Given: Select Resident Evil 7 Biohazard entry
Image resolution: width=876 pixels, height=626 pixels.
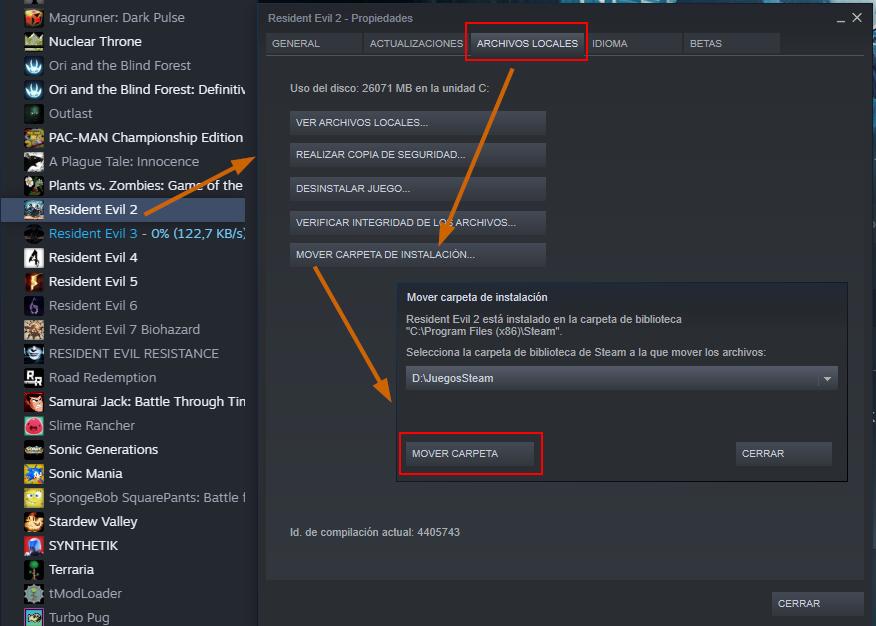Looking at the screenshot, I should tap(123, 330).
